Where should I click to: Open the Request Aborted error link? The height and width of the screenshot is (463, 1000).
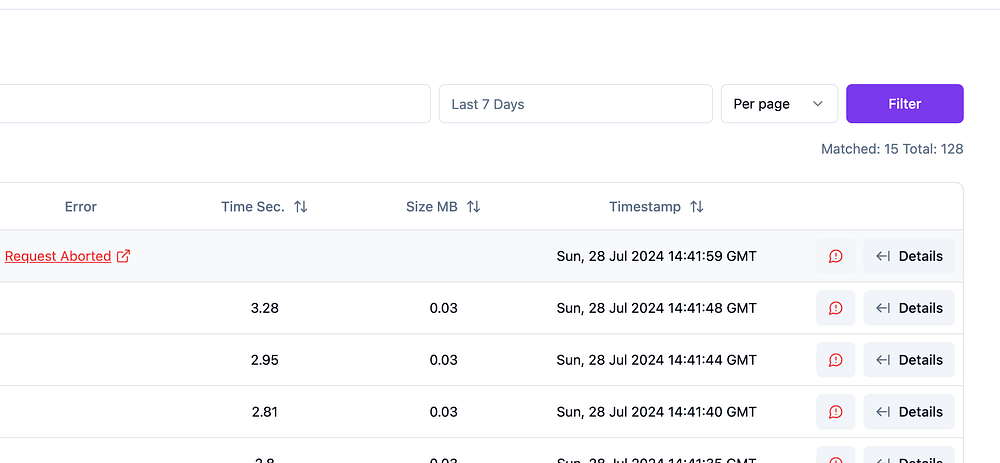(x=58, y=256)
